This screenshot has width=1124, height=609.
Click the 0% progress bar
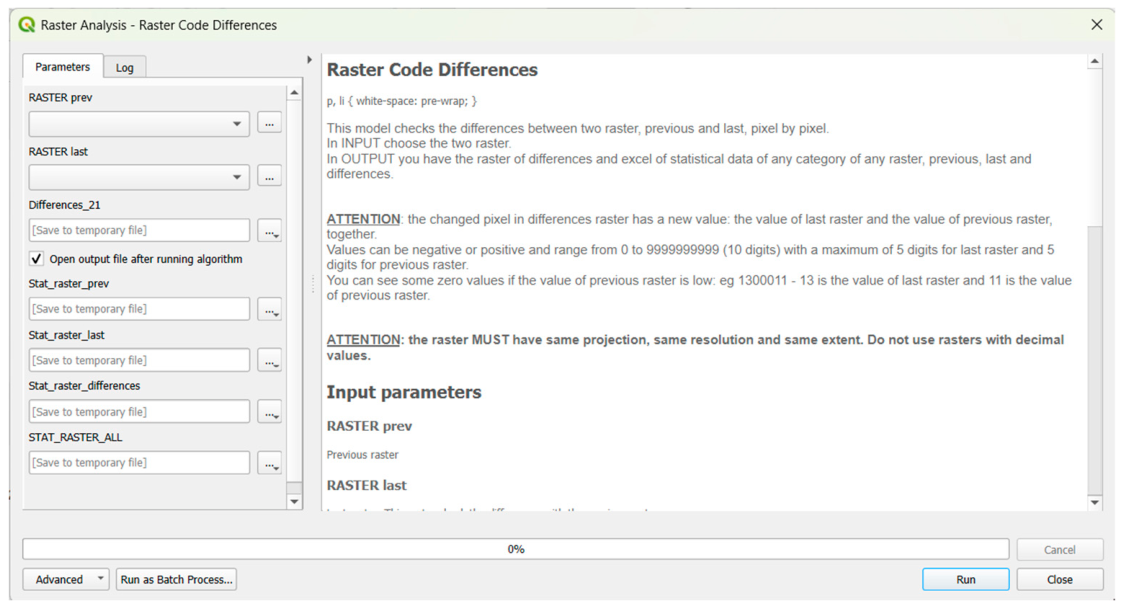(516, 549)
